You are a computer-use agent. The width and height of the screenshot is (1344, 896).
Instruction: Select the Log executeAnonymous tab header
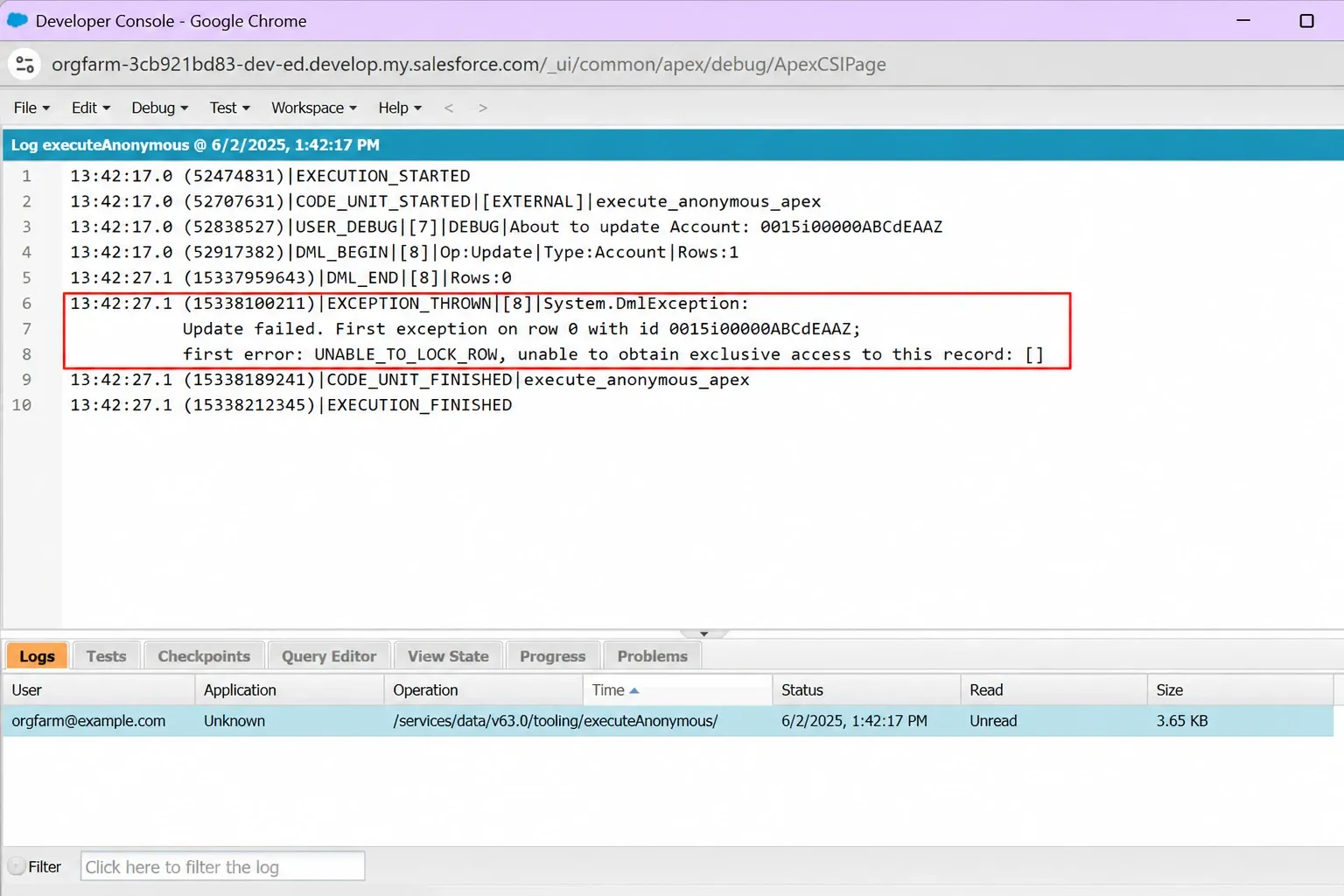(x=195, y=145)
